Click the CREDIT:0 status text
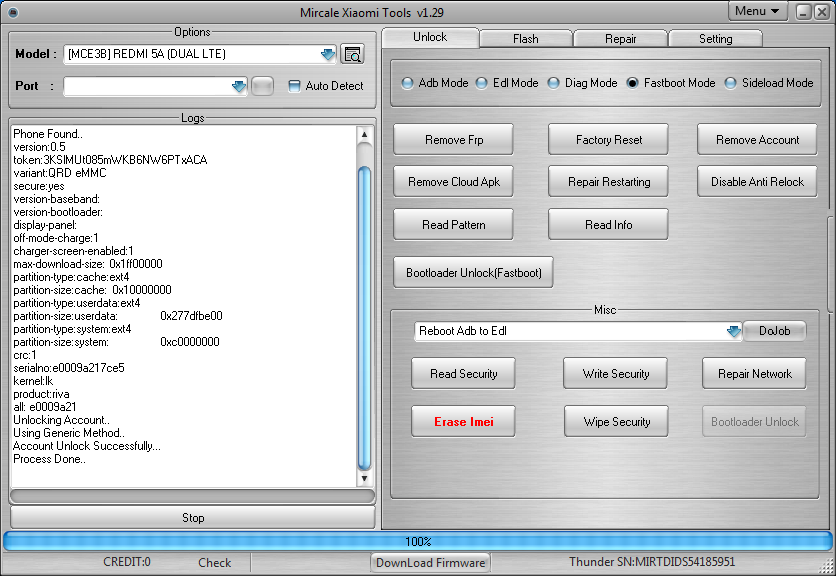The width and height of the screenshot is (836, 576). [x=127, y=562]
